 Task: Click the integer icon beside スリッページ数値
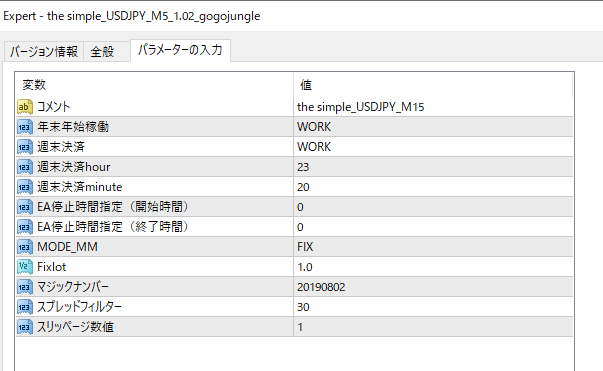[25, 327]
